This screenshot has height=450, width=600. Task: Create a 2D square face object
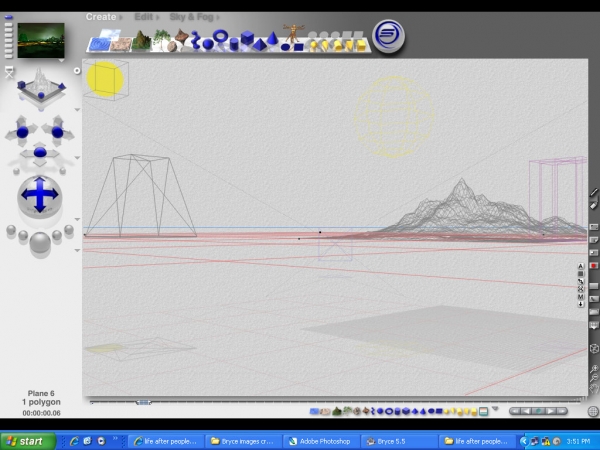click(x=298, y=47)
